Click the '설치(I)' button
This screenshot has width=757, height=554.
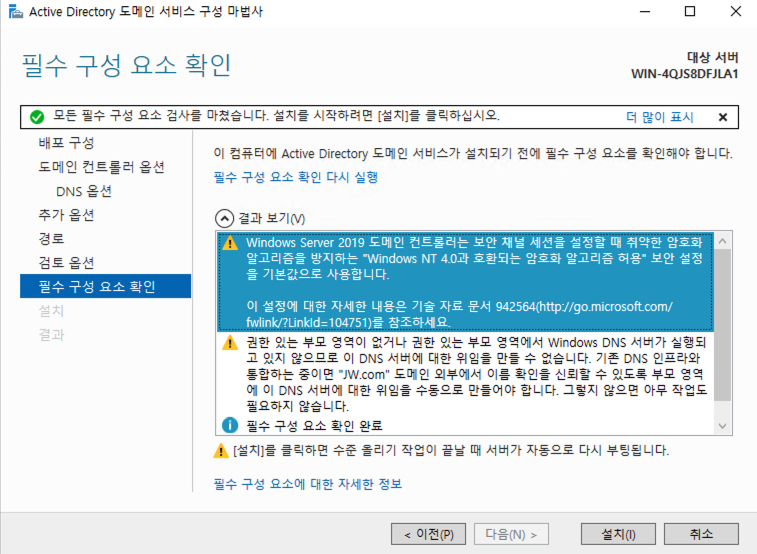(618, 534)
